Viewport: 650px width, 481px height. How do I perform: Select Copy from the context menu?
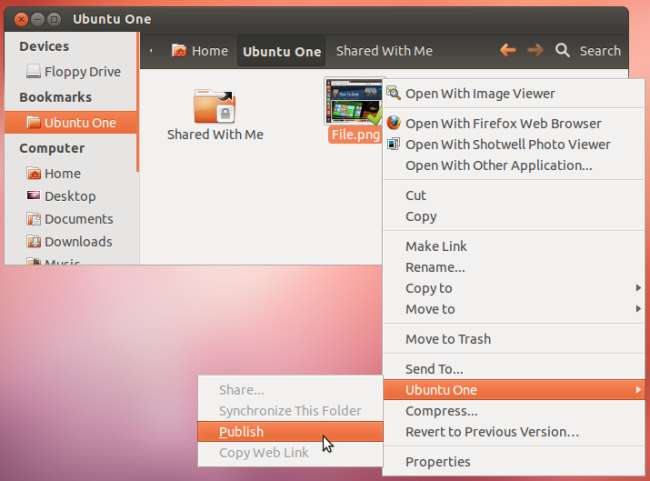point(514,216)
